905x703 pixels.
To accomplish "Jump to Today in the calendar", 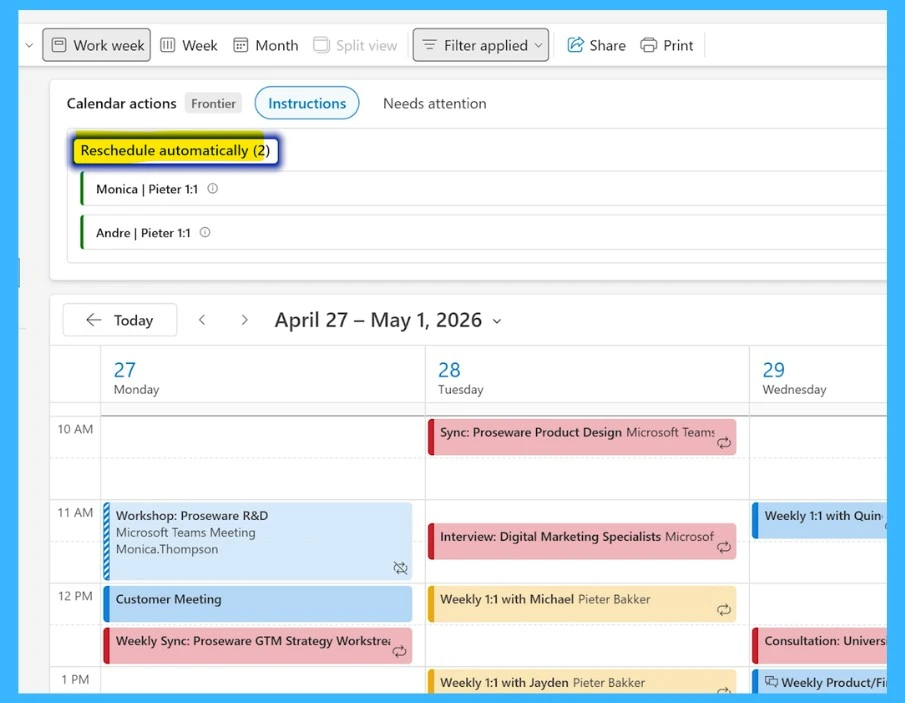I will click(x=119, y=320).
